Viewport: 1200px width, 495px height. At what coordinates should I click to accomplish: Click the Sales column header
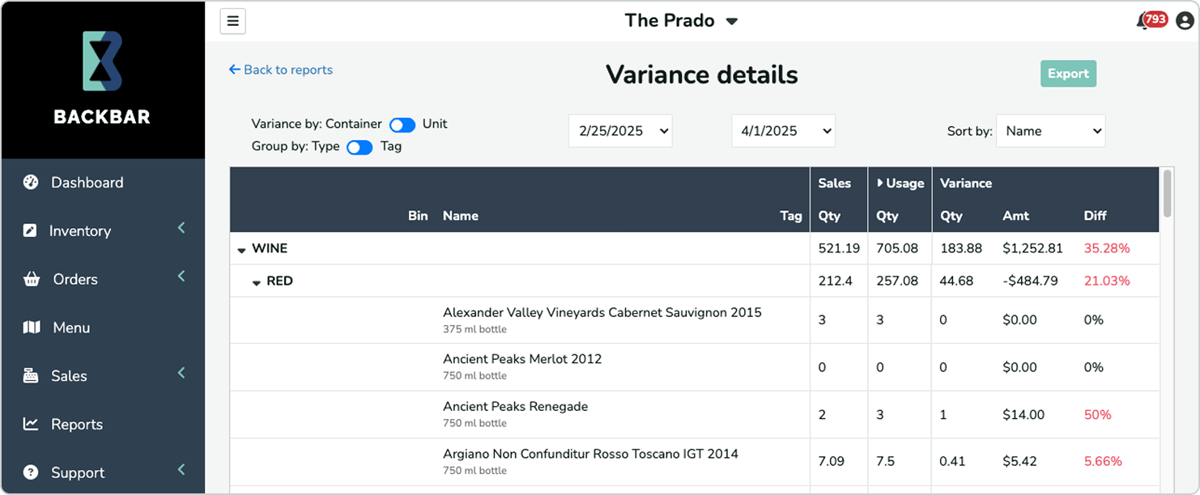point(834,183)
